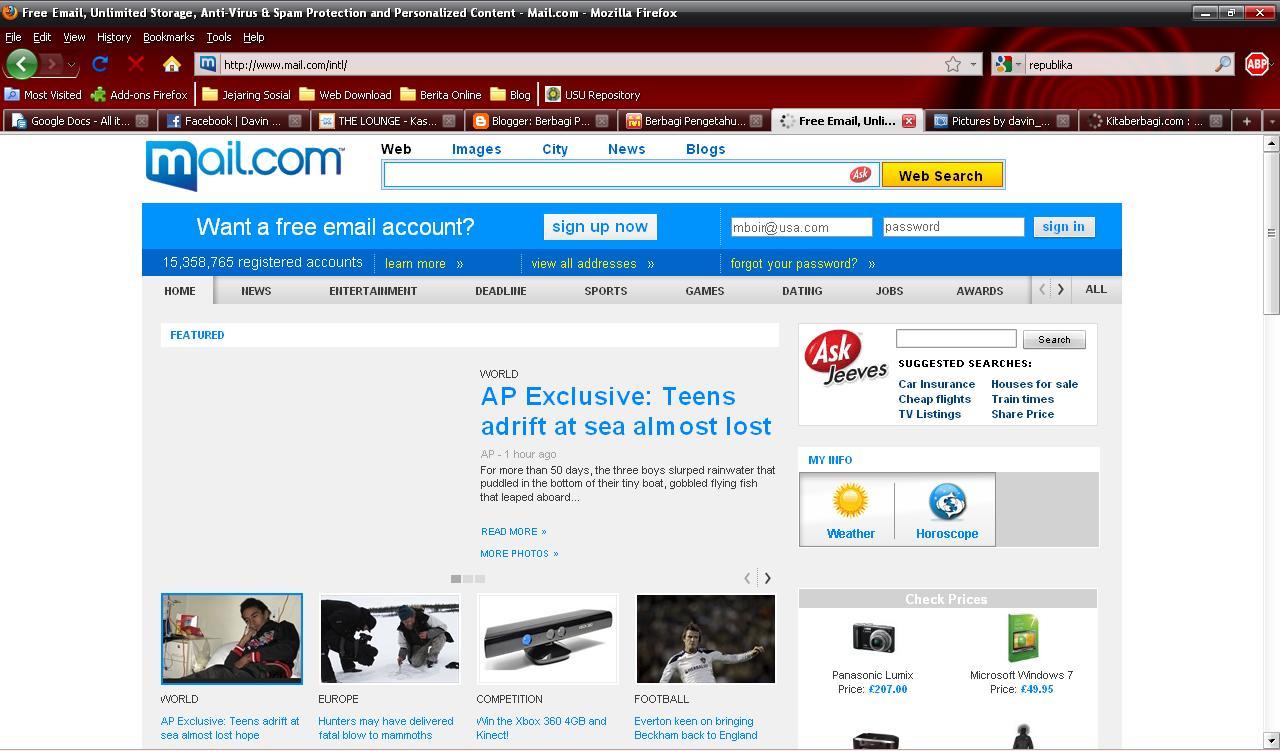Open the History menu
Viewport: 1280px width, 751px height.
click(114, 37)
